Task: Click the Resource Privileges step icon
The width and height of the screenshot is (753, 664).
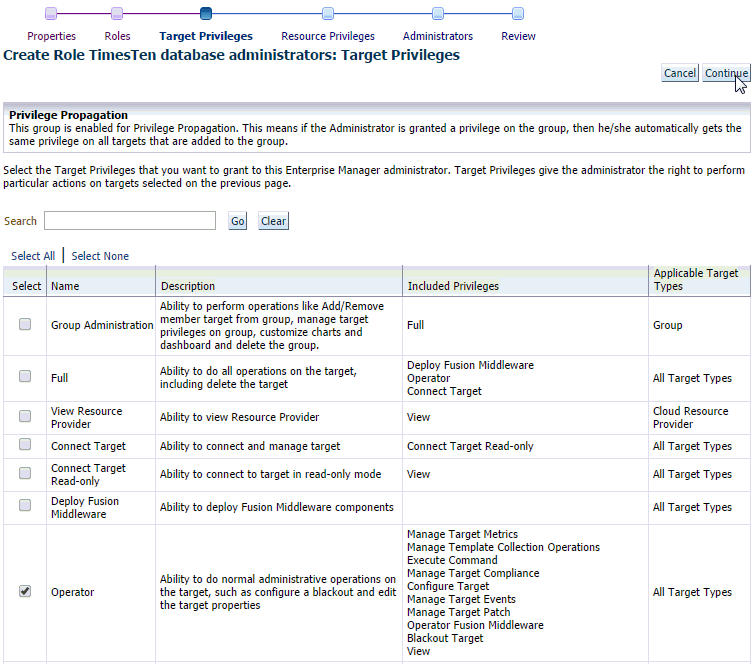Action: click(328, 14)
